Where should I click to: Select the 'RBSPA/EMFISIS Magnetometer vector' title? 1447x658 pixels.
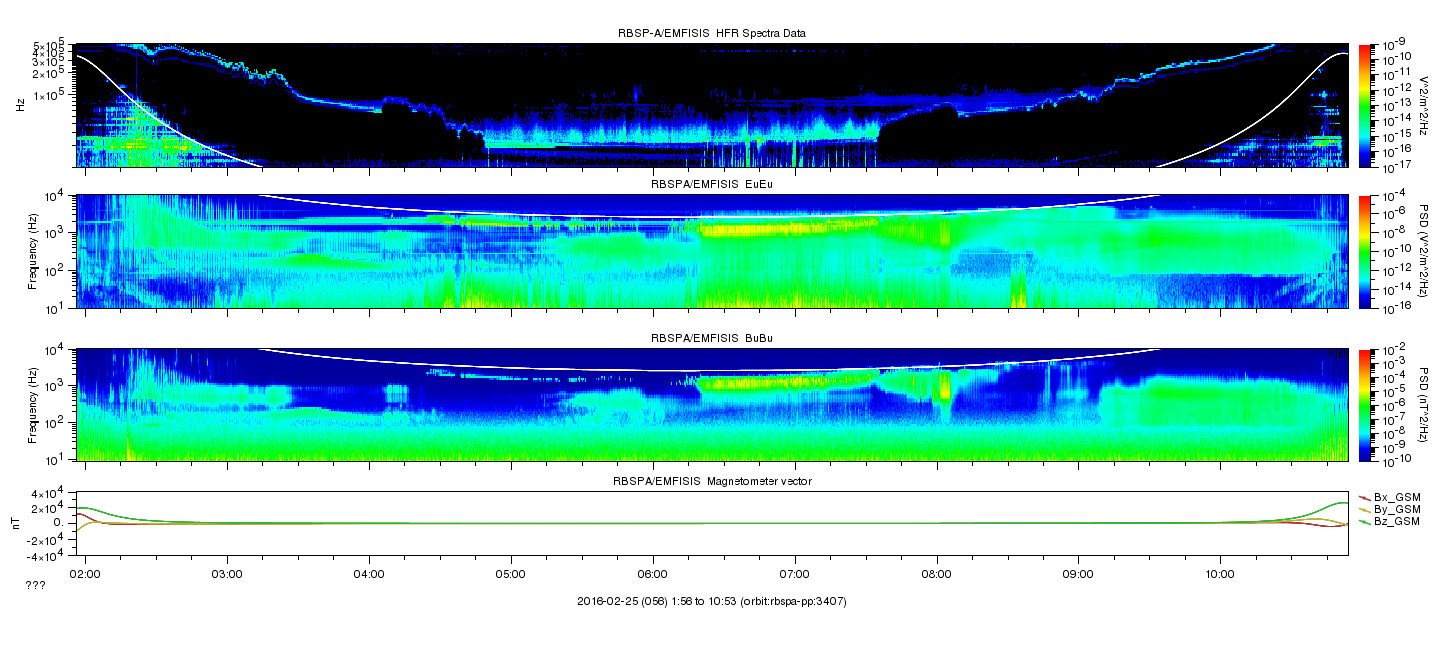coord(711,482)
